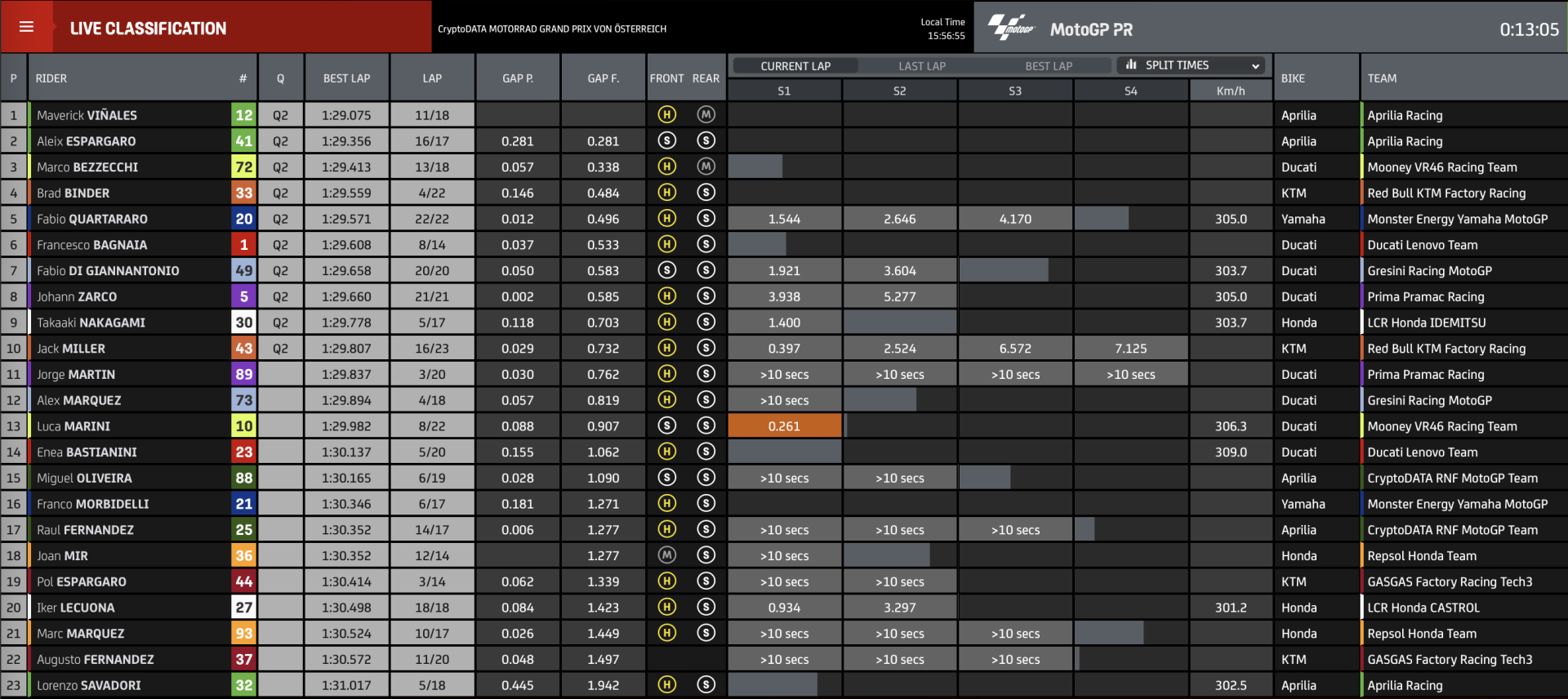1568x699 pixels.
Task: Select rider Francesco BAGNAIA
Action: 91,245
